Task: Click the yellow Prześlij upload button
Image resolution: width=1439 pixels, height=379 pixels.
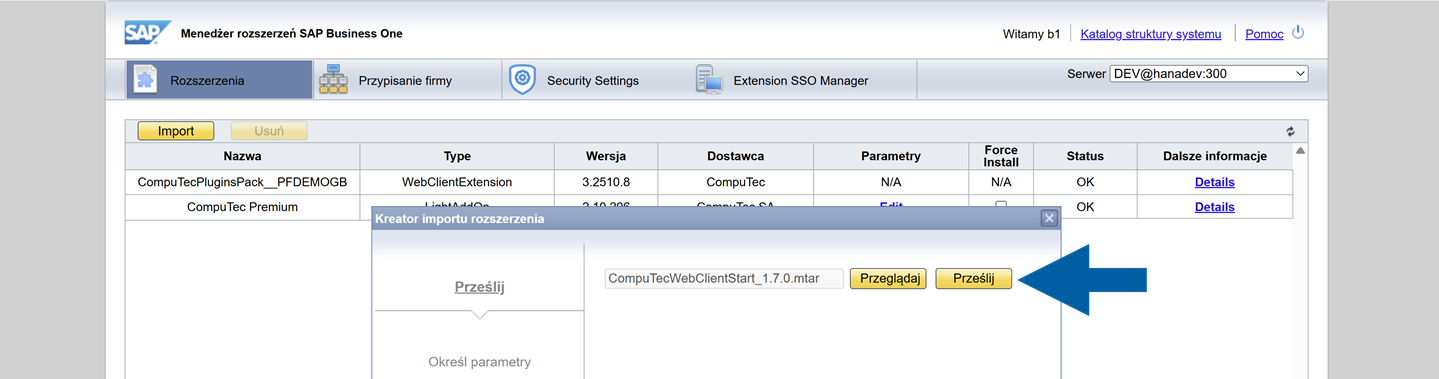Action: point(974,279)
